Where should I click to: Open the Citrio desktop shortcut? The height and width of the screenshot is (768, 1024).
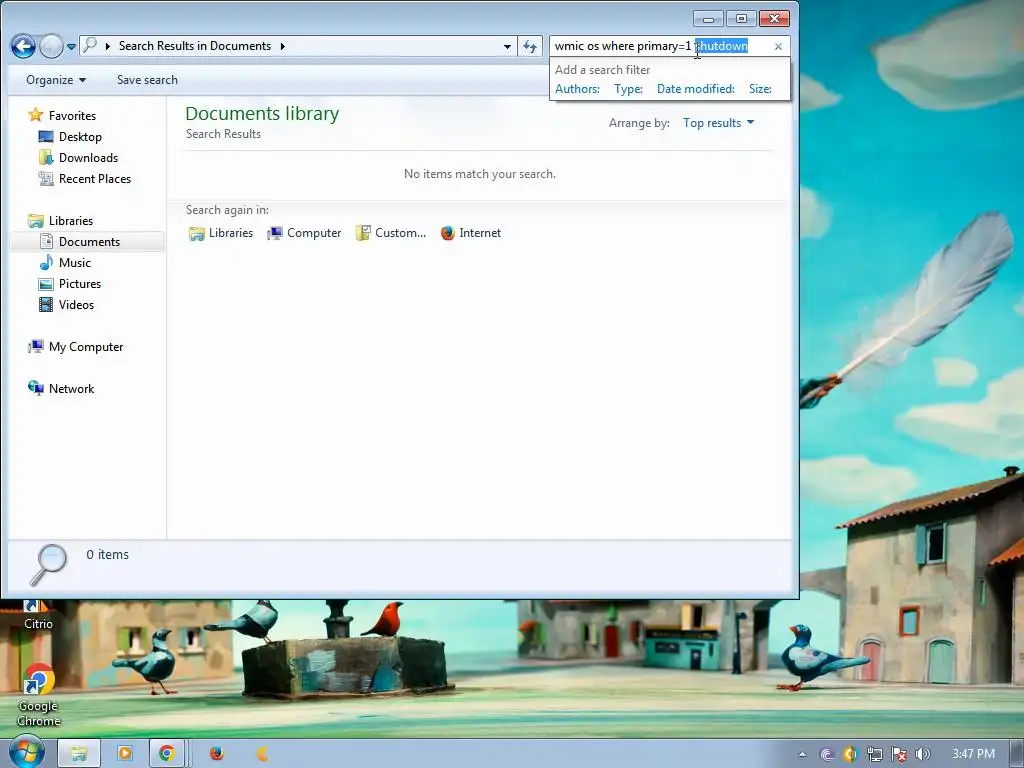[38, 615]
